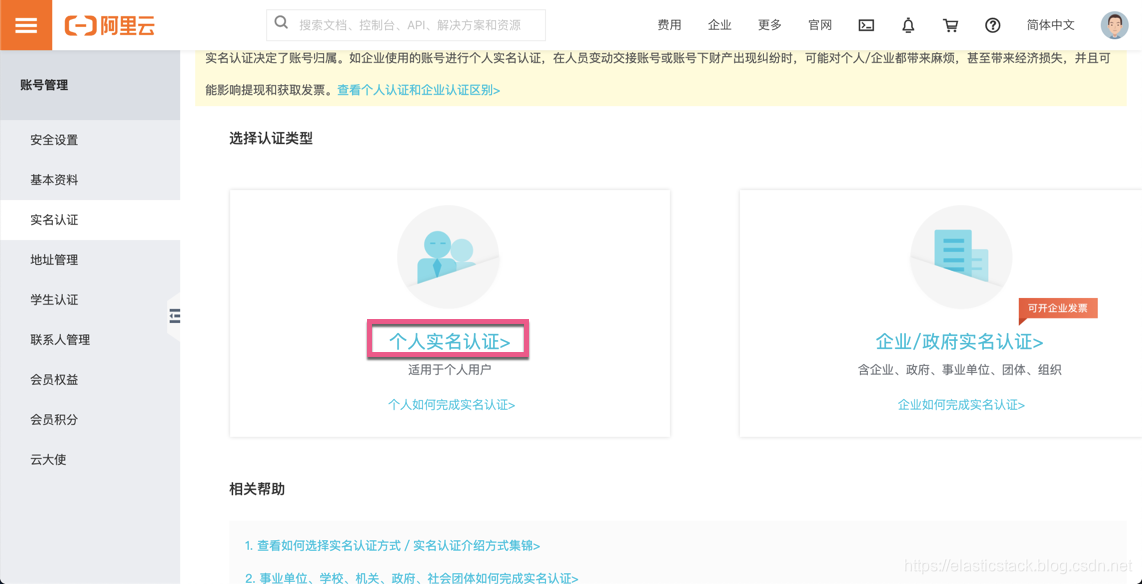Open the 费用 menu
Viewport: 1142px width, 584px height.
(x=669, y=25)
